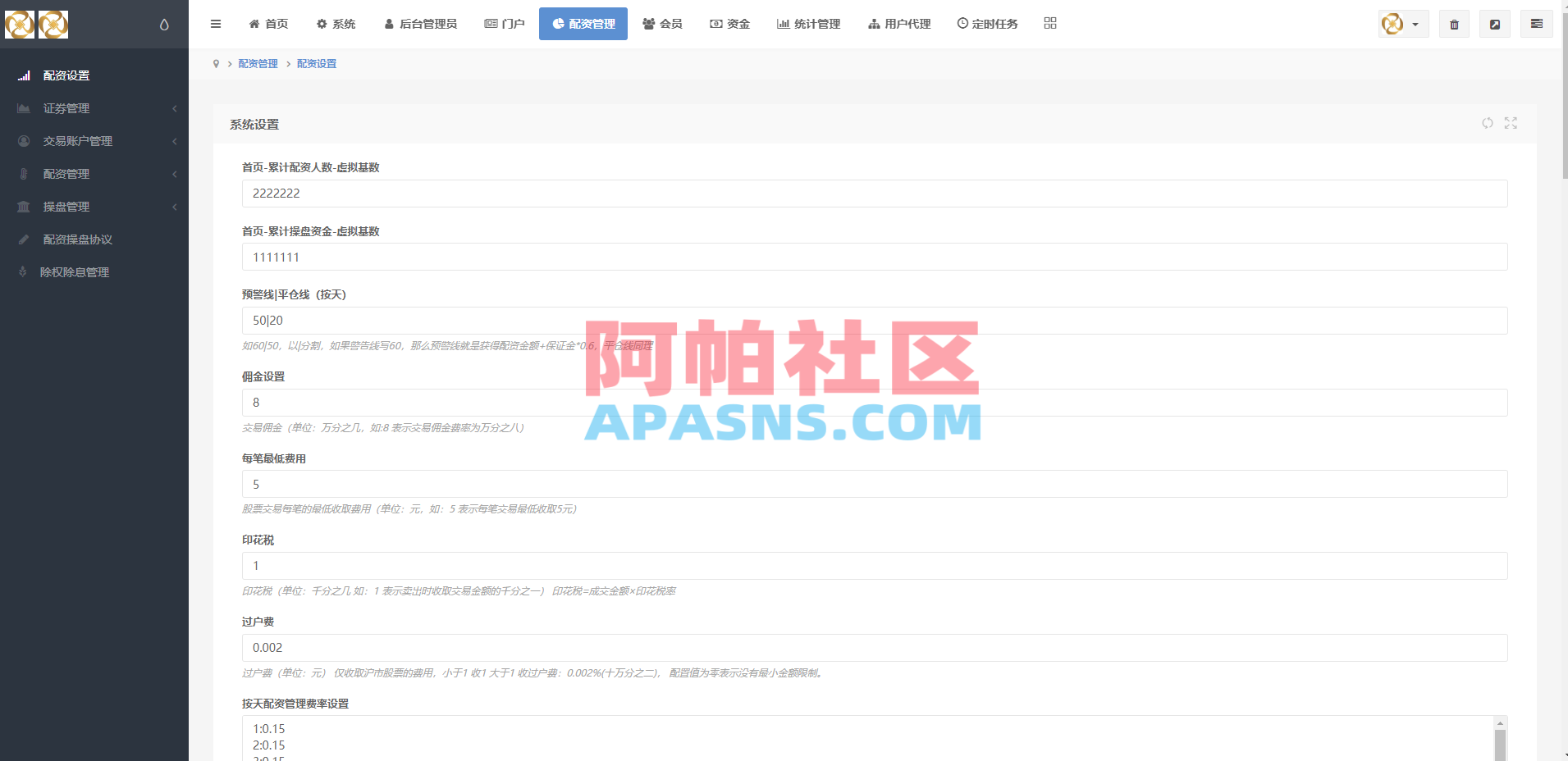Open the 首页 home navigation icon
The image size is (1568, 761).
coord(254,24)
